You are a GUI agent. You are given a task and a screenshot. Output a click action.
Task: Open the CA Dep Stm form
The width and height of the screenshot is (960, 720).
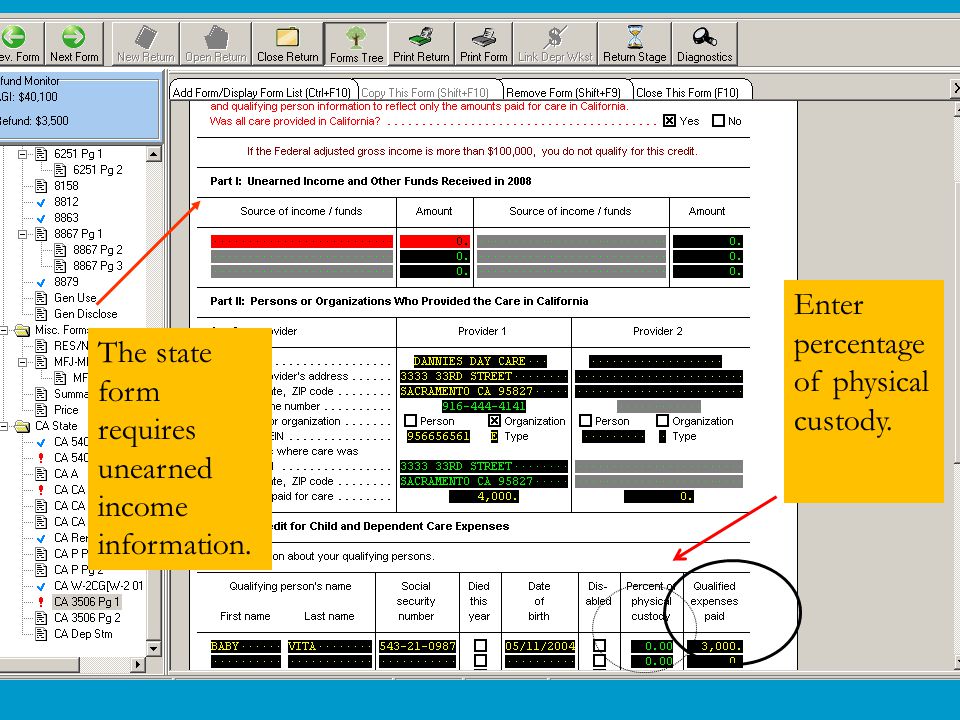(x=83, y=634)
